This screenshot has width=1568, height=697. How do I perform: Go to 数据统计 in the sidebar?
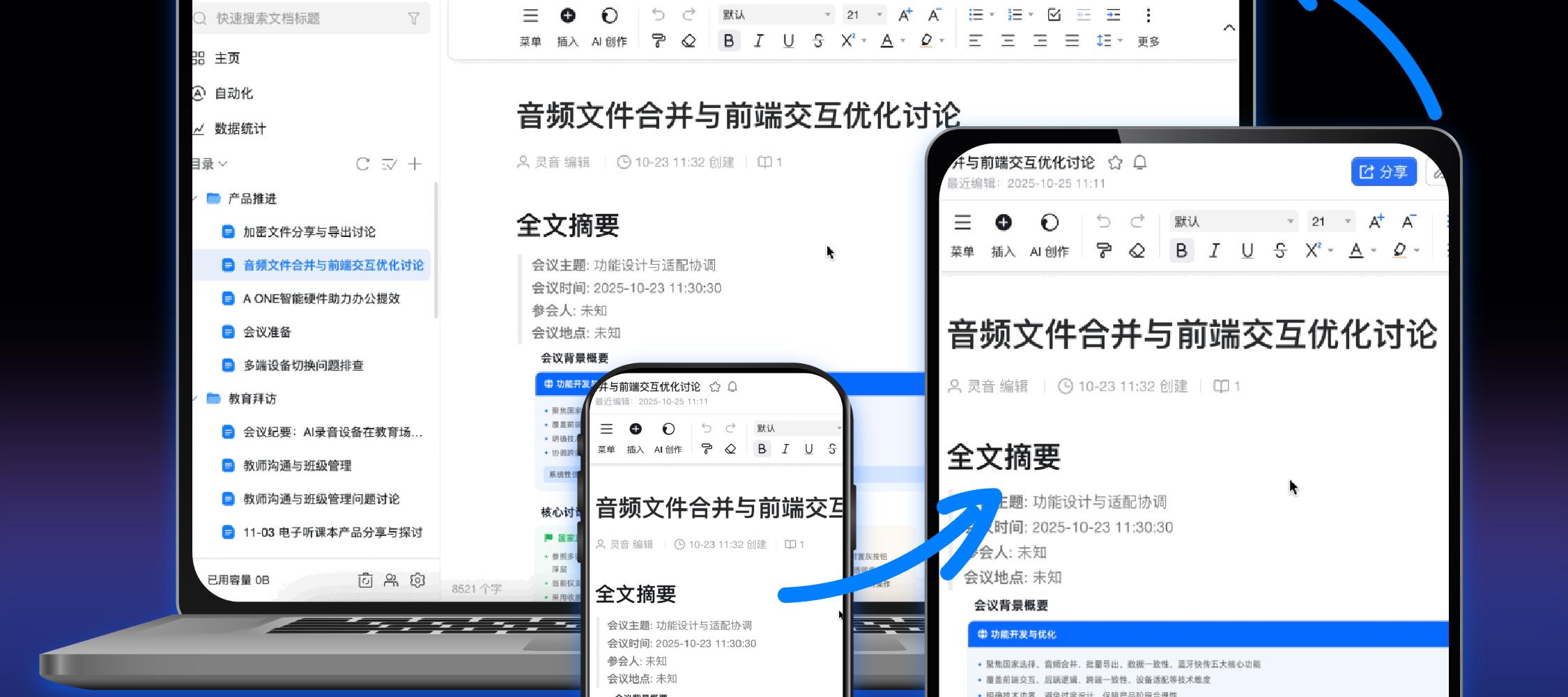tap(239, 128)
